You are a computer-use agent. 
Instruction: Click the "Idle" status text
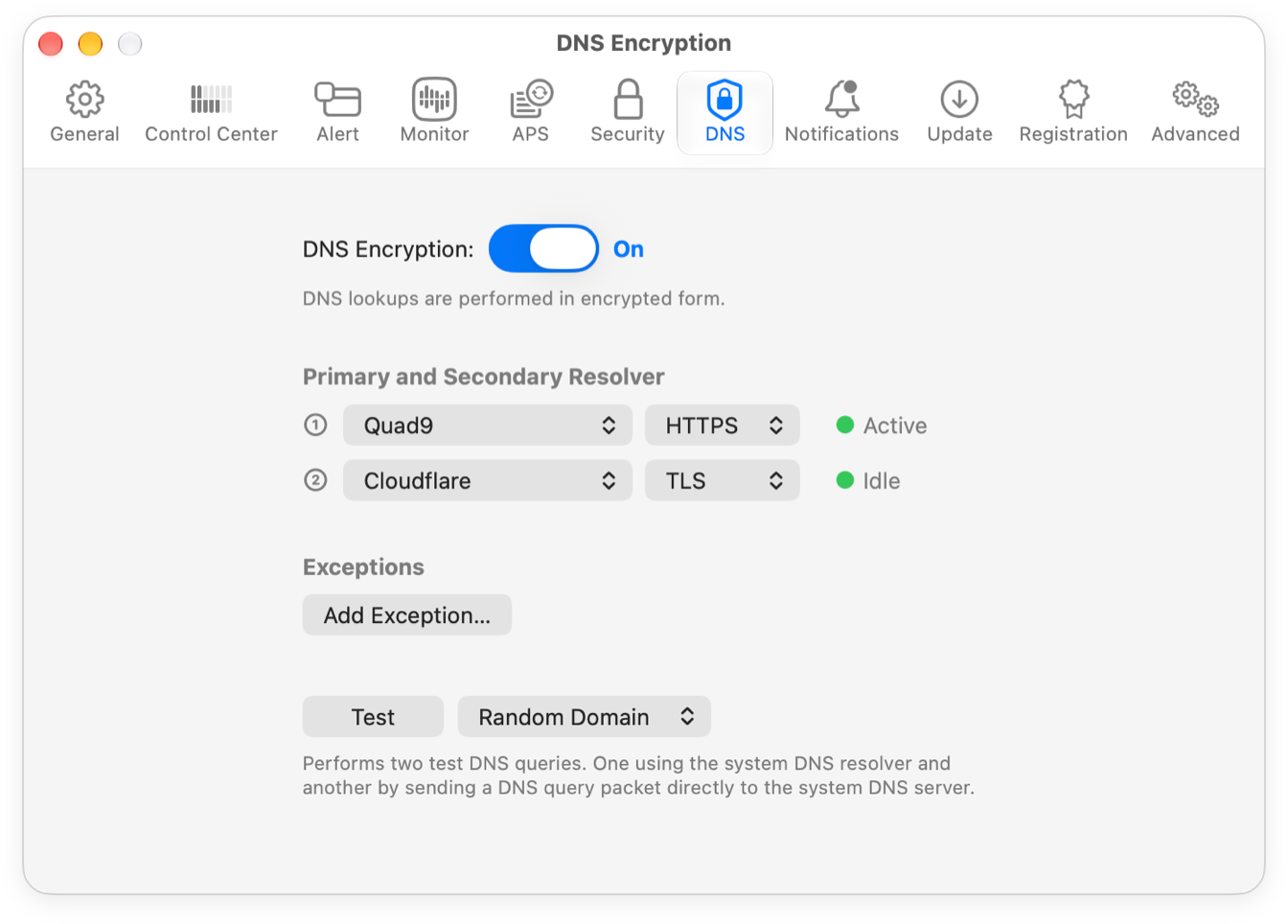[882, 481]
